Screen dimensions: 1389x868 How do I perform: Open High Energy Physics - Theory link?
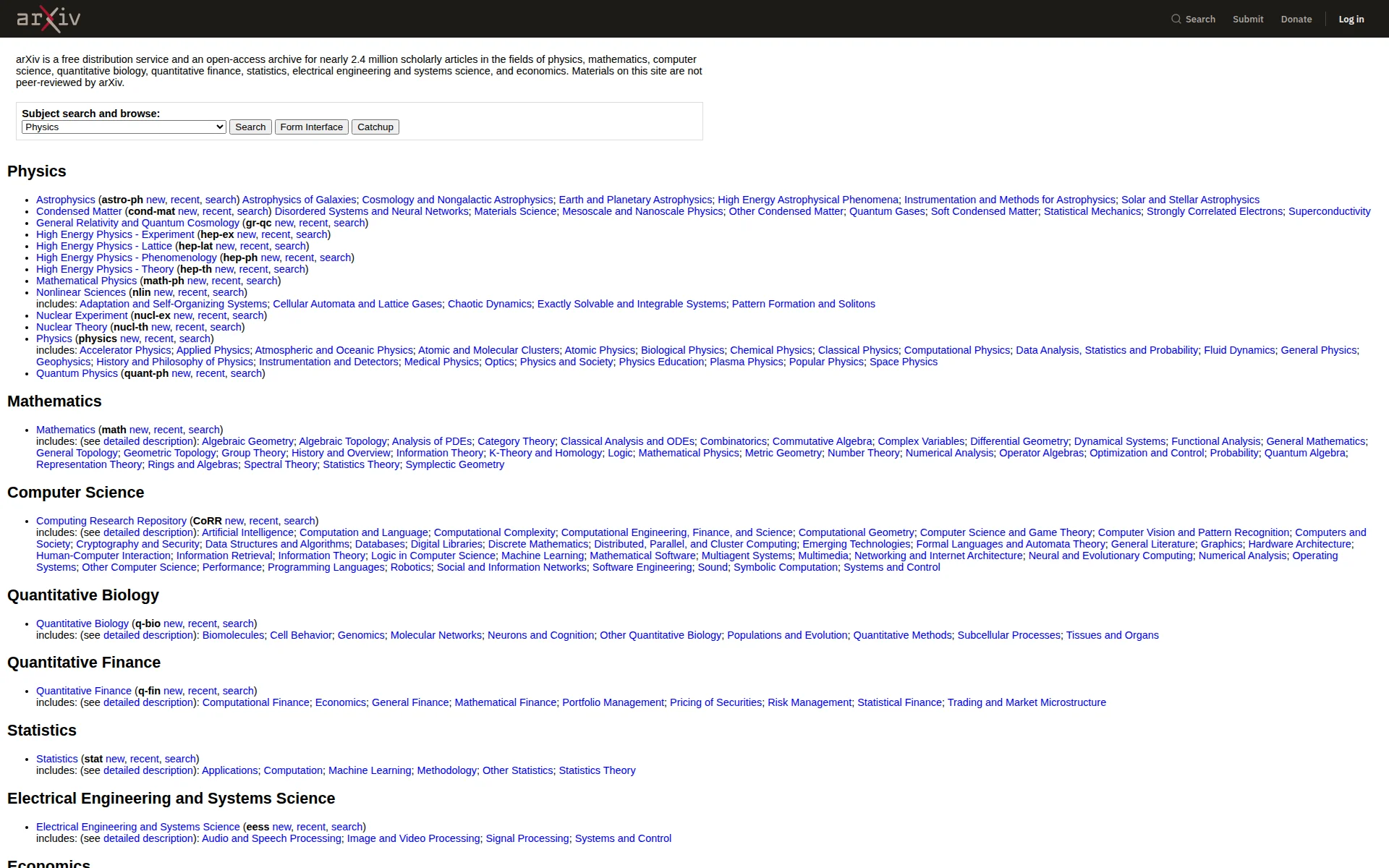coord(105,269)
